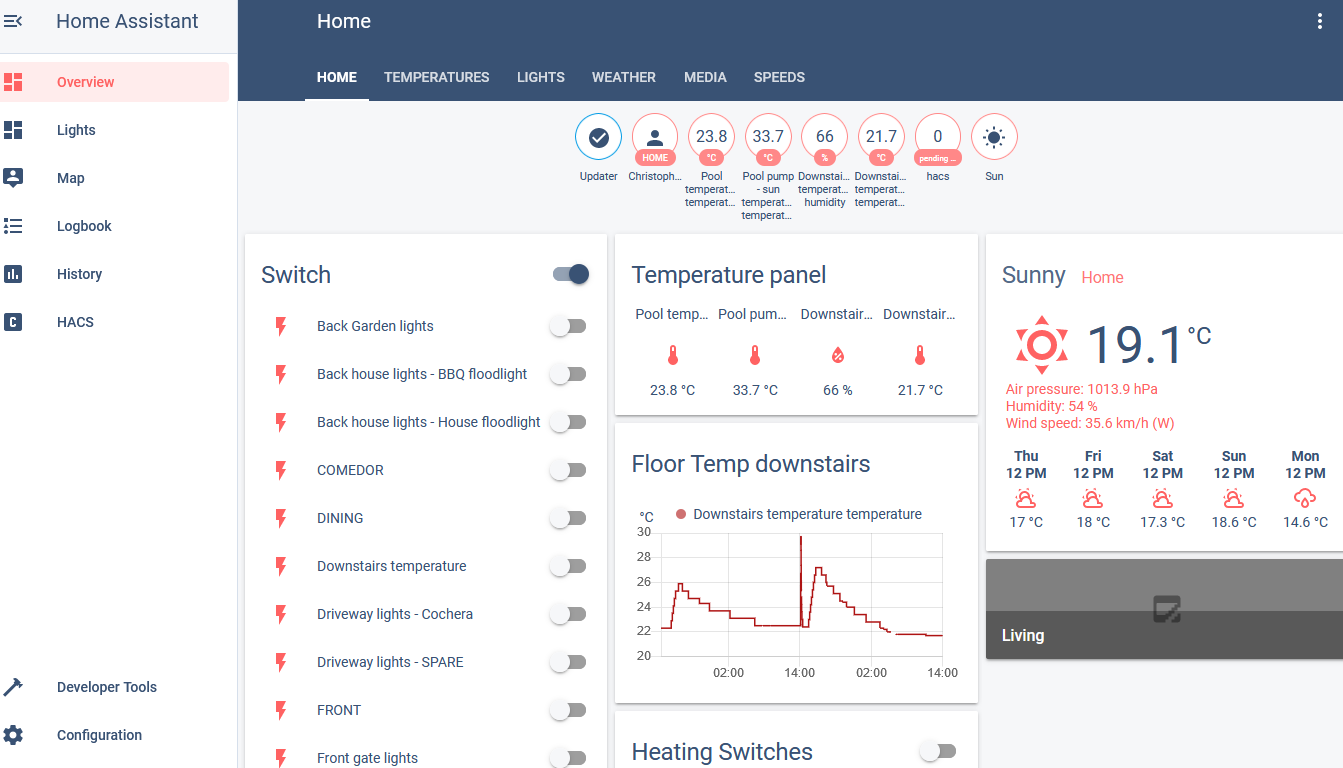
Task: Switch to the WEATHER tab
Action: click(624, 77)
